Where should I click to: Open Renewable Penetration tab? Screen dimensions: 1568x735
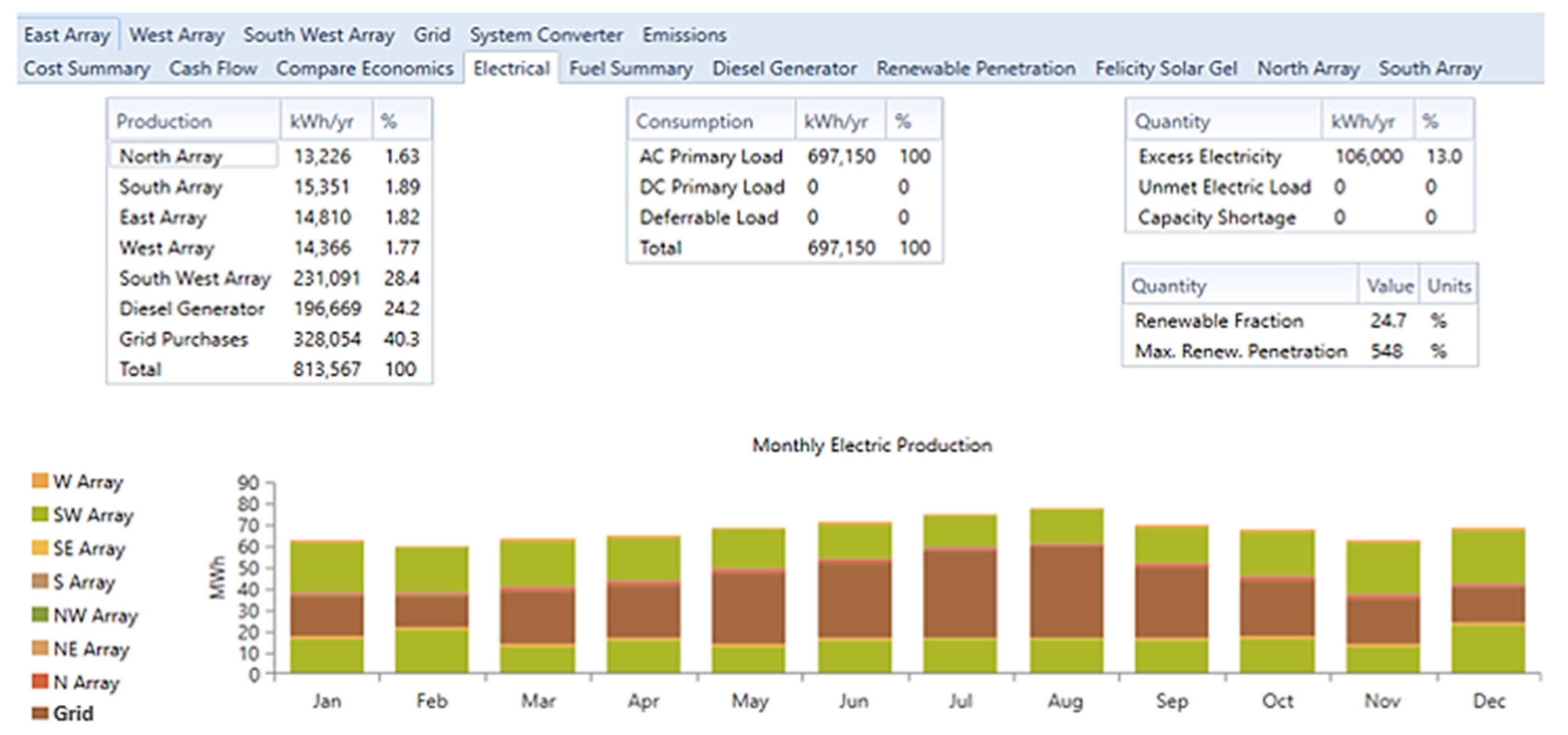(976, 68)
